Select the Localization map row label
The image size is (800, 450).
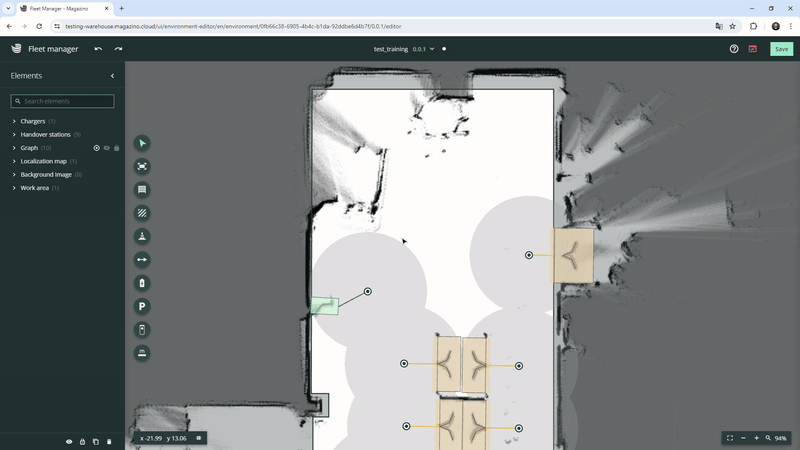(x=43, y=161)
